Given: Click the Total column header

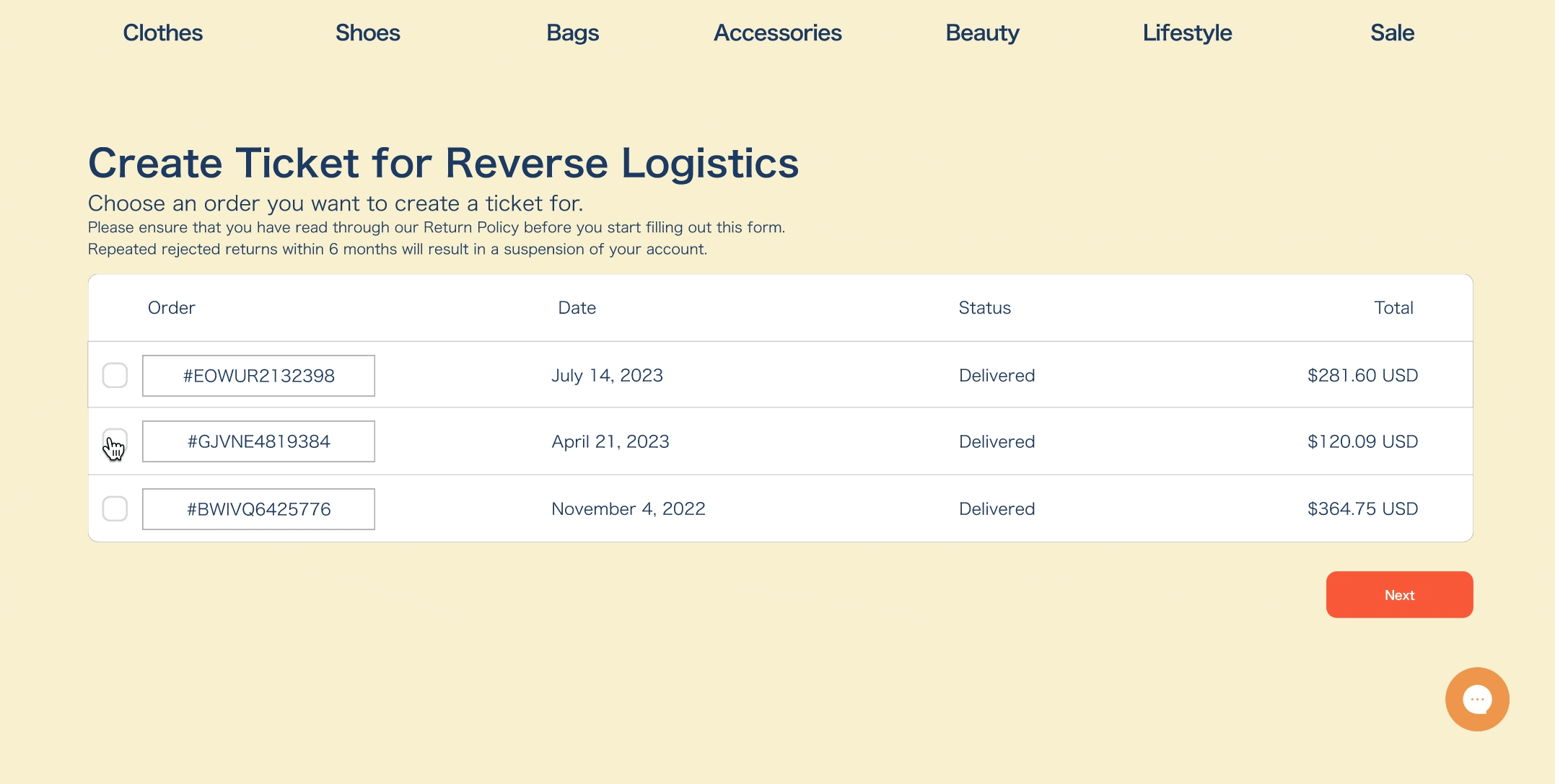Looking at the screenshot, I should (x=1393, y=308).
